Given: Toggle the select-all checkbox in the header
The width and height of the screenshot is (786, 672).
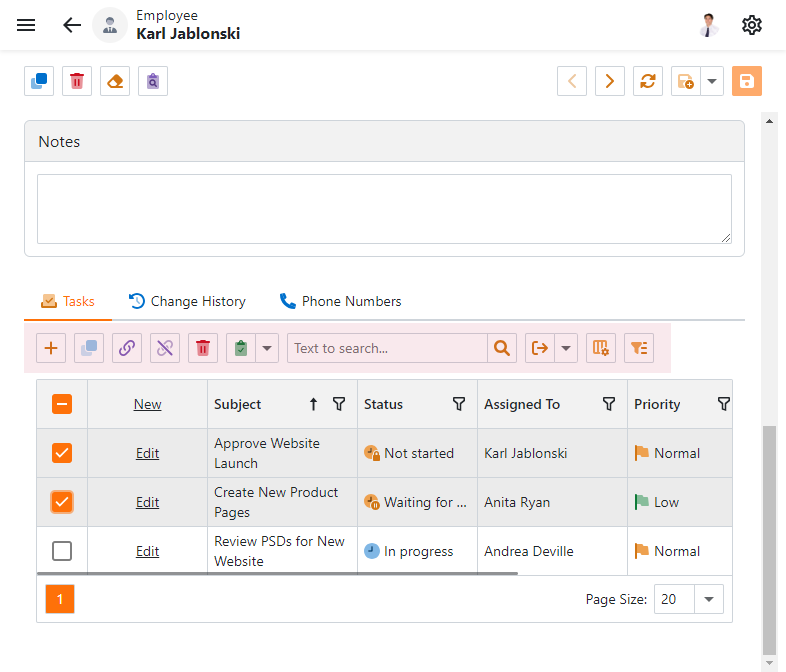Looking at the screenshot, I should click(62, 404).
